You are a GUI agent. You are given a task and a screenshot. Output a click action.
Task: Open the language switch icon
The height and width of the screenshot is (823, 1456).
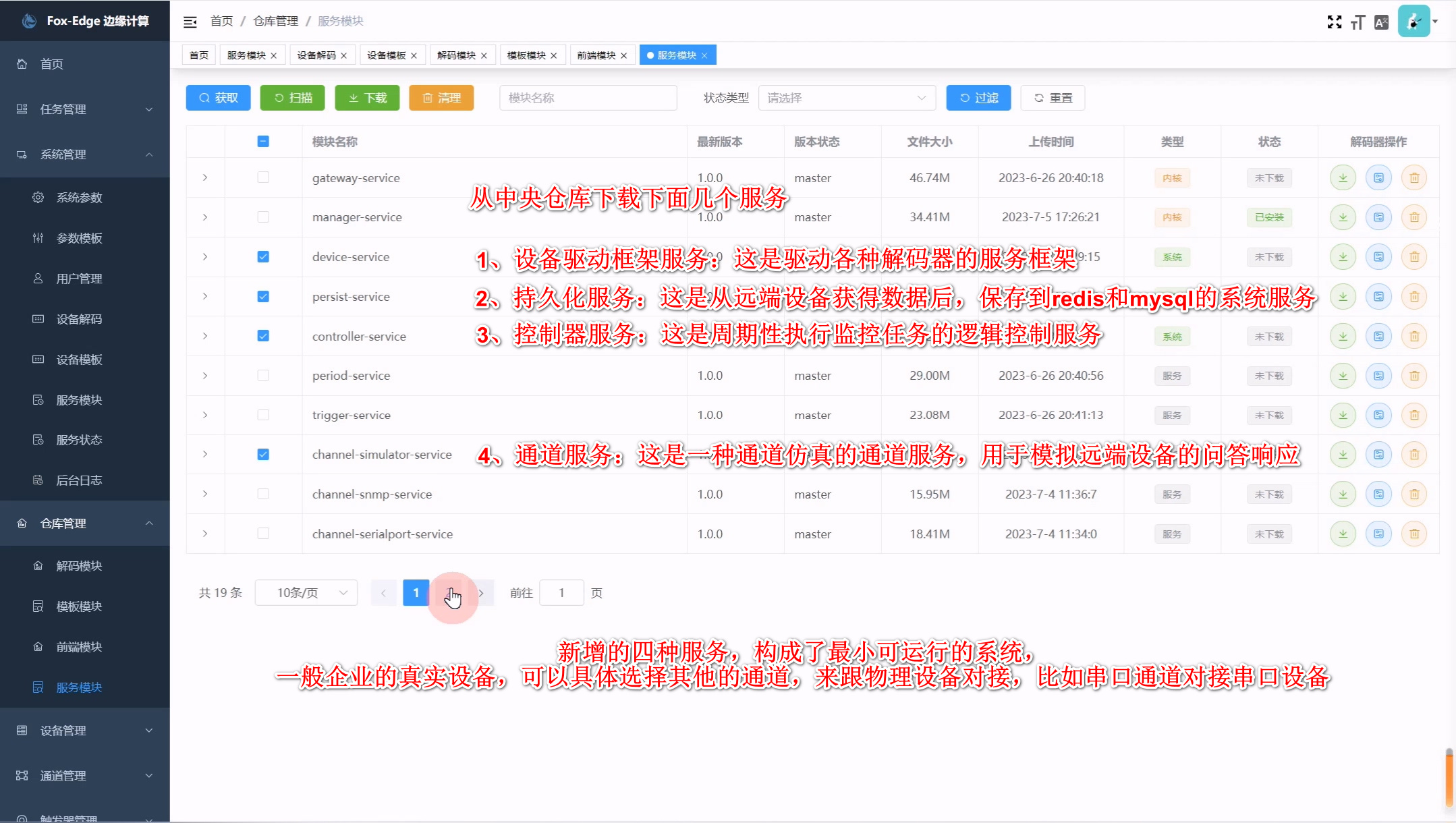click(1381, 22)
